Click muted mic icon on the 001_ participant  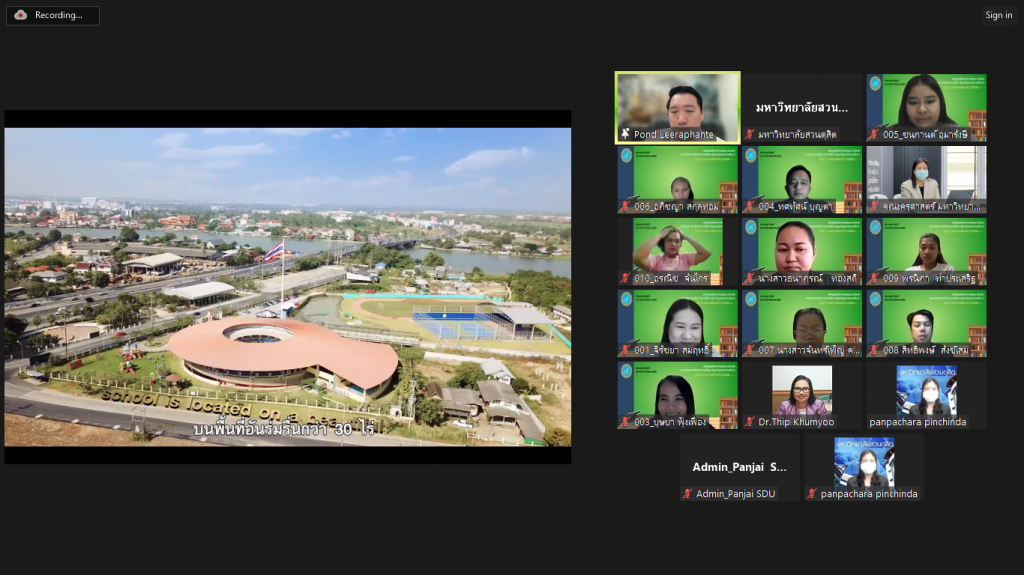(624, 350)
